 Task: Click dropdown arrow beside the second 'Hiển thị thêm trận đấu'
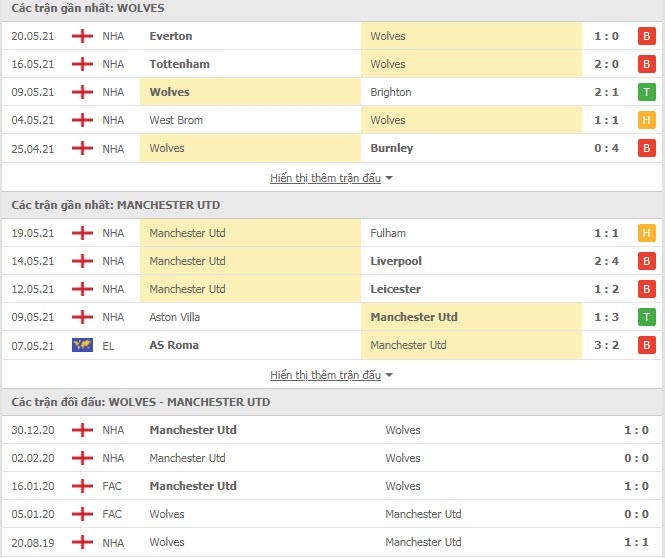[389, 375]
